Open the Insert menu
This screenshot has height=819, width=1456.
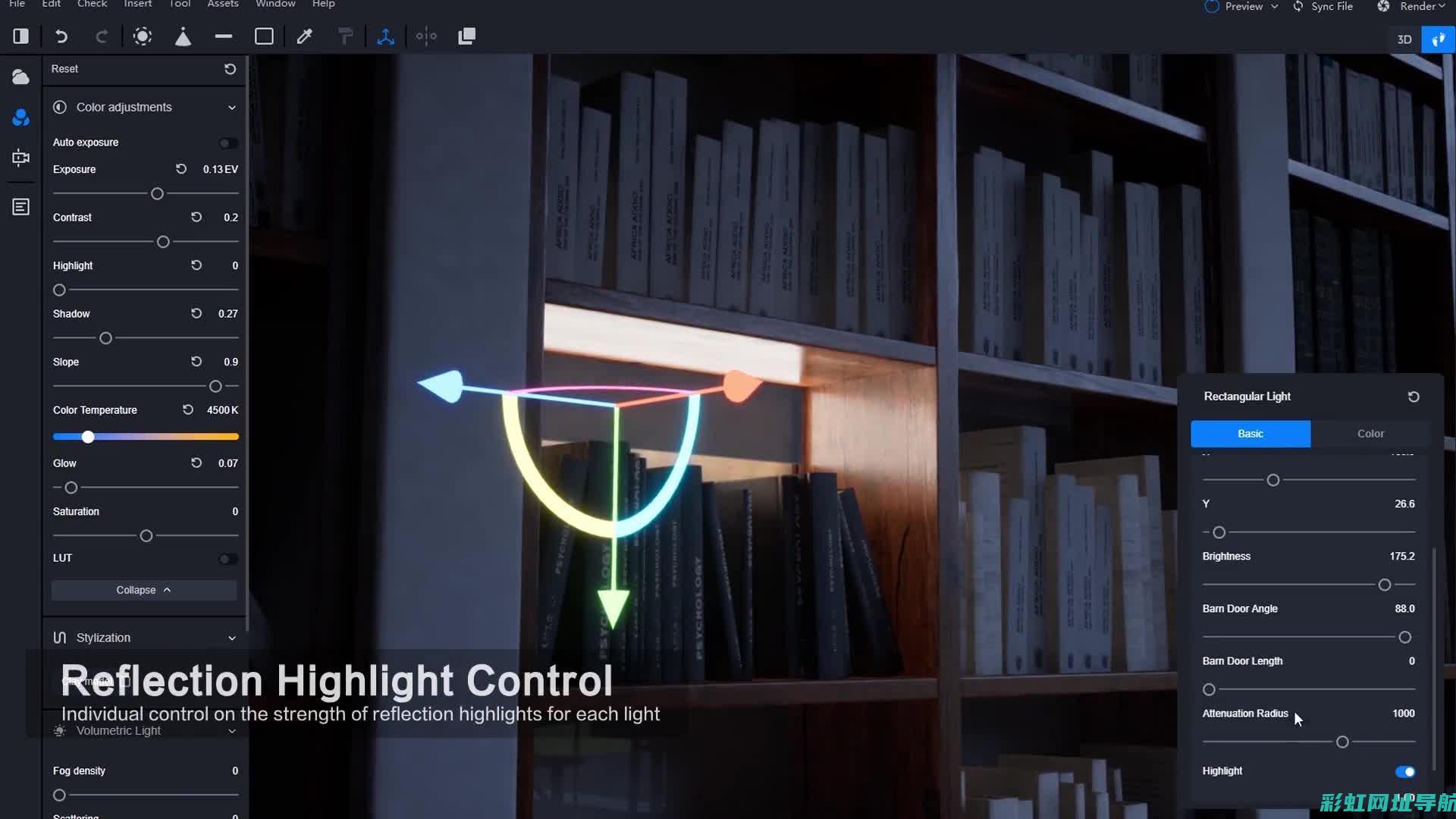(137, 4)
